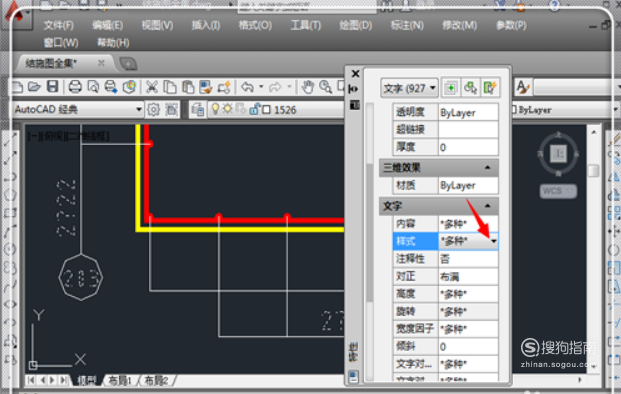This screenshot has width=621, height=394.
Task: Print the drawing with the plot icon
Action: [x=75, y=86]
